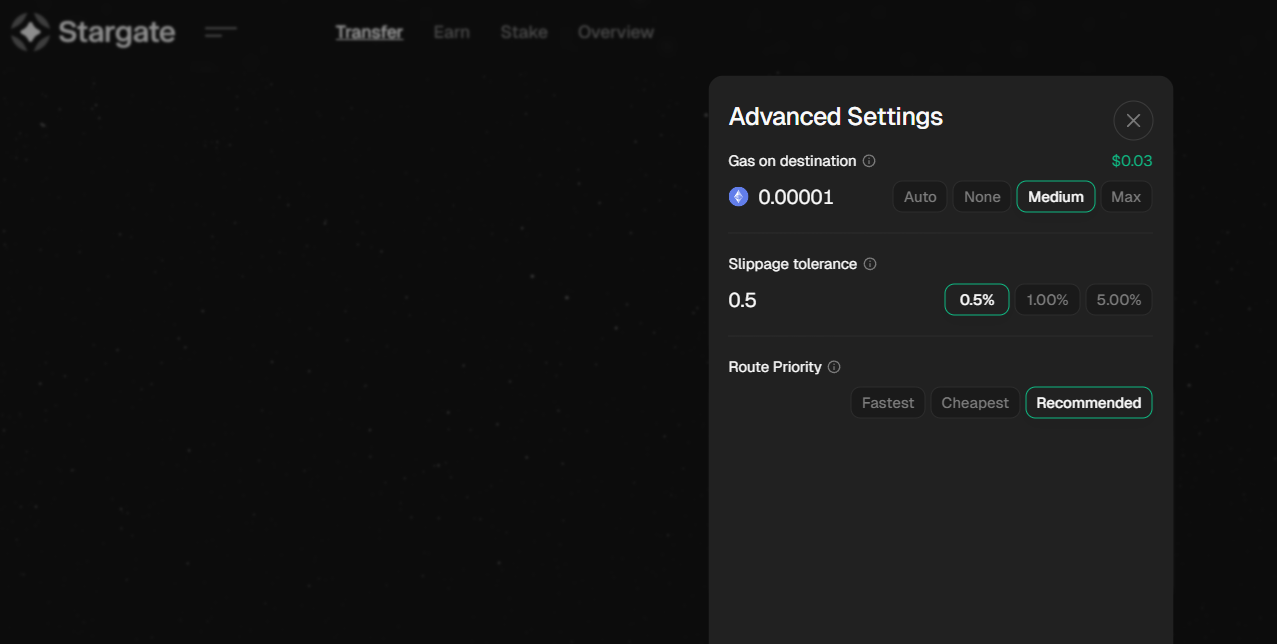Open the hamburger menu lines icon
The width and height of the screenshot is (1277, 644).
[220, 32]
